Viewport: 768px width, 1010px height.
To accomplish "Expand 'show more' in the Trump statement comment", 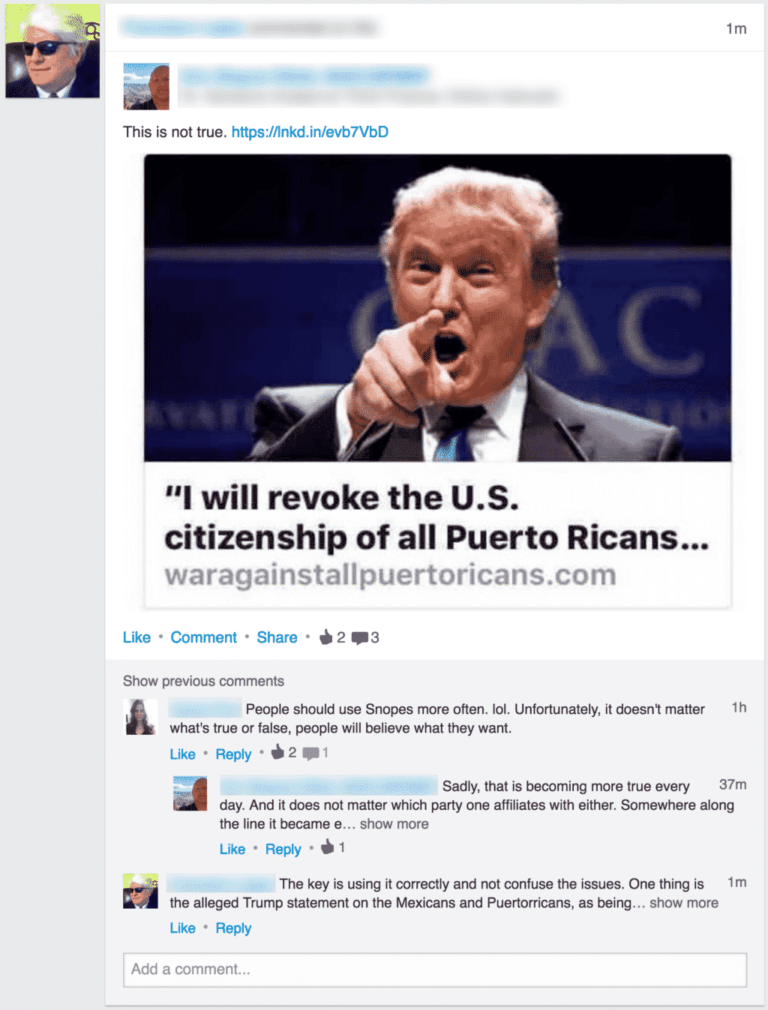I will pyautogui.click(x=684, y=902).
